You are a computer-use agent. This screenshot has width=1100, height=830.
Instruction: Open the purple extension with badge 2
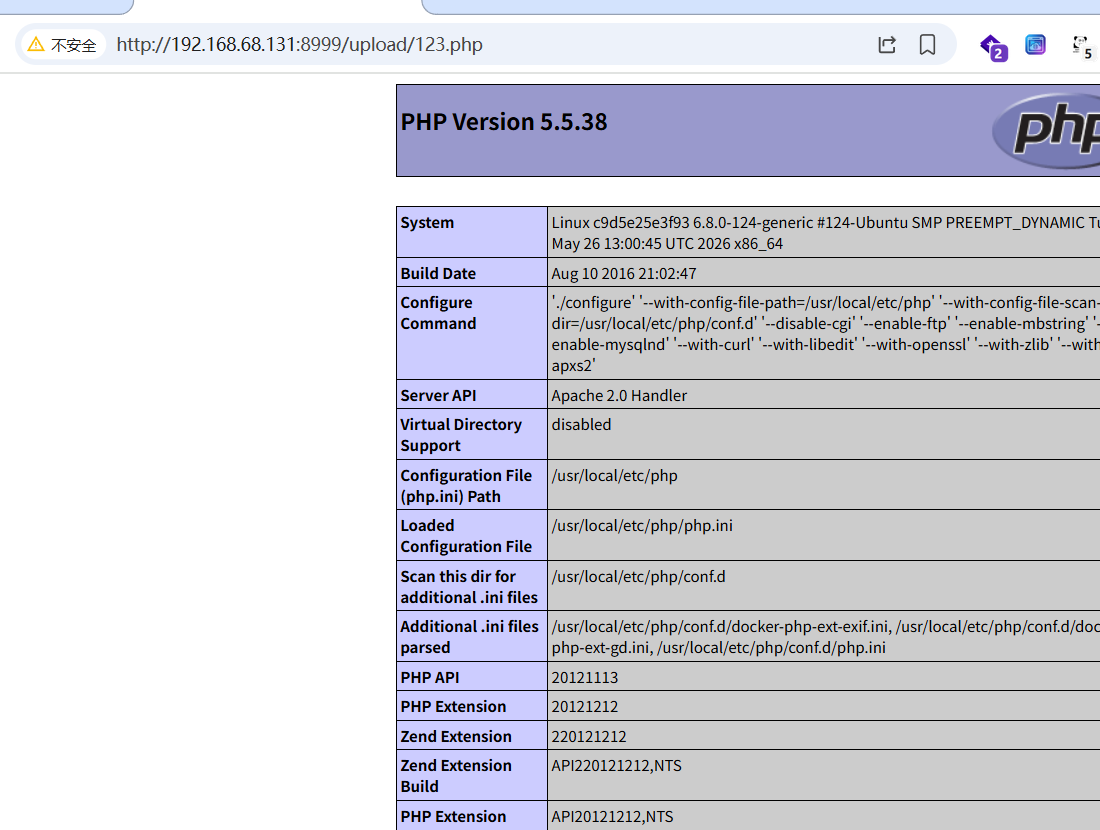point(993,47)
